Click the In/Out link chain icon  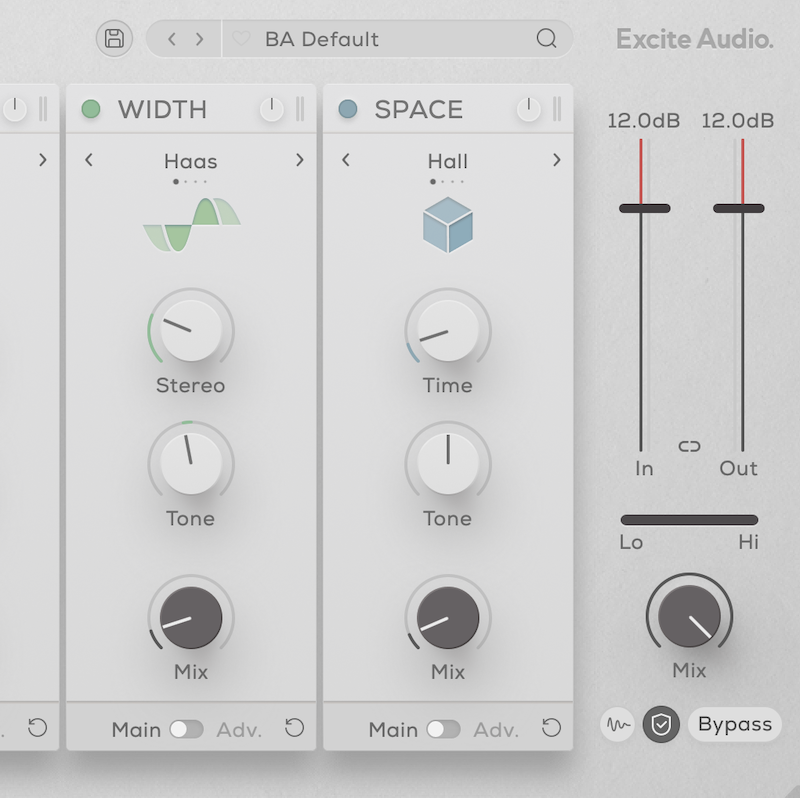(x=690, y=446)
